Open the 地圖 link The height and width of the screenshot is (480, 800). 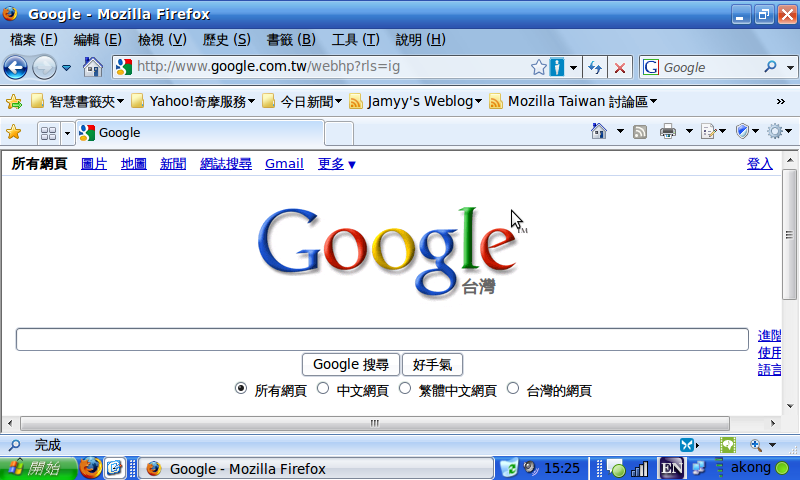134,164
